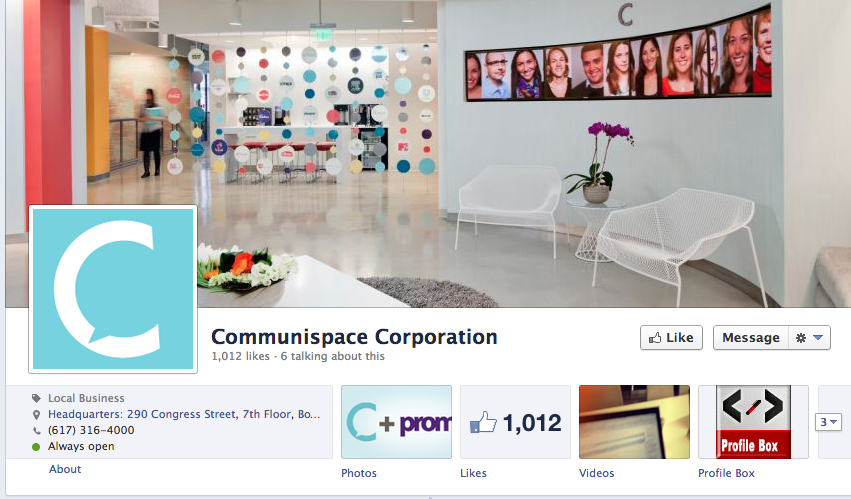This screenshot has height=499, width=851.
Task: Click the Profile Box label link
Action: [726, 473]
